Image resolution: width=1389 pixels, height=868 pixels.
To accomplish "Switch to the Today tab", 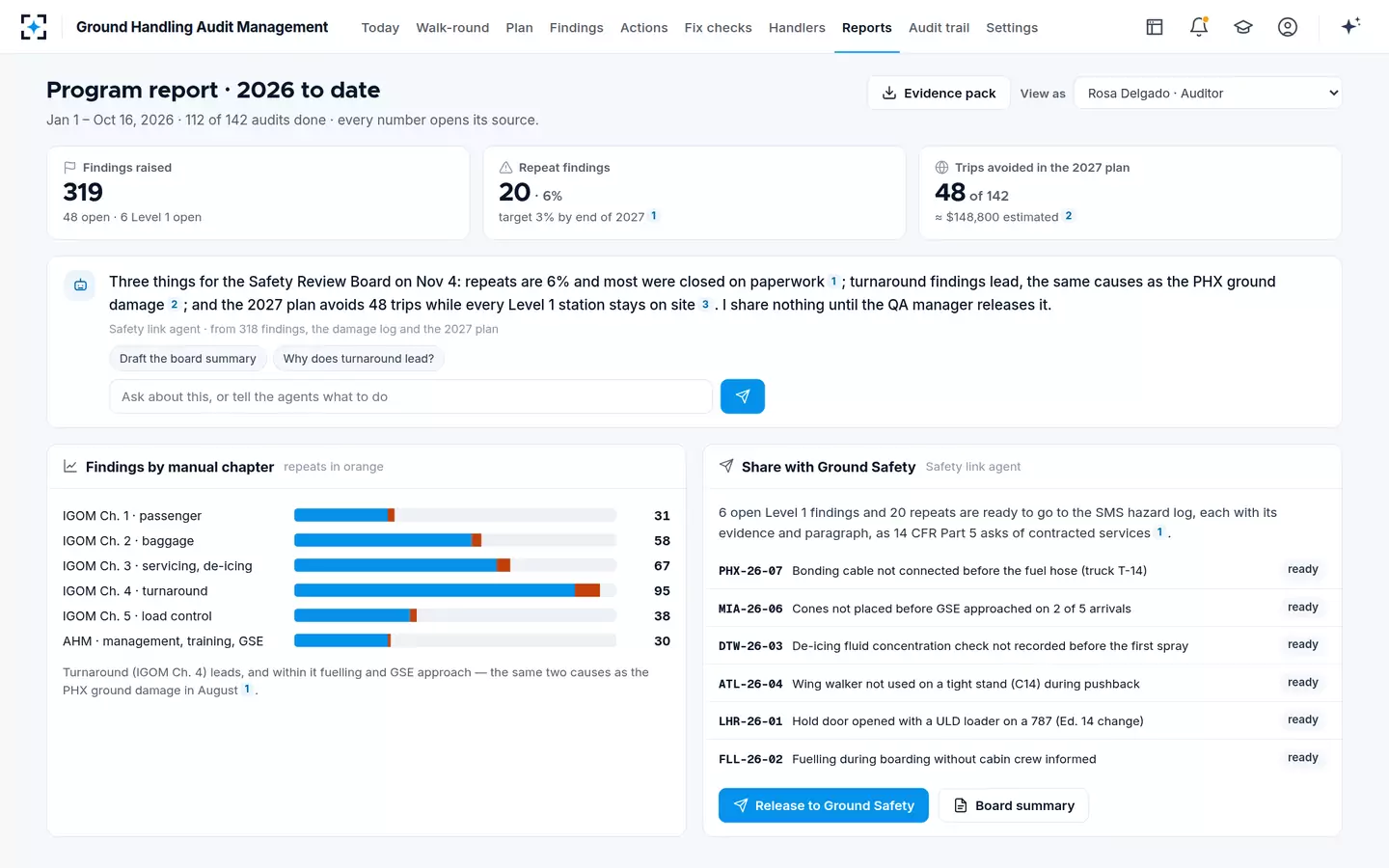I will click(x=380, y=28).
